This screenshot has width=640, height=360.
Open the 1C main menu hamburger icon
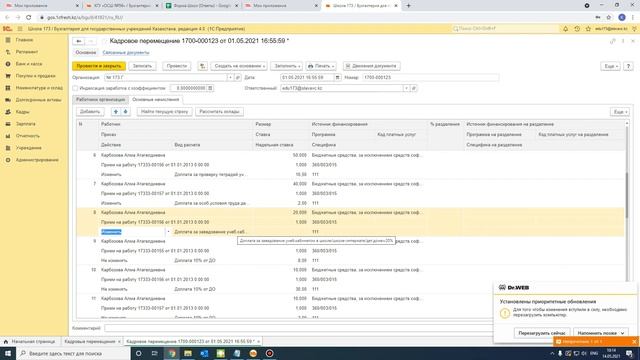(20, 29)
